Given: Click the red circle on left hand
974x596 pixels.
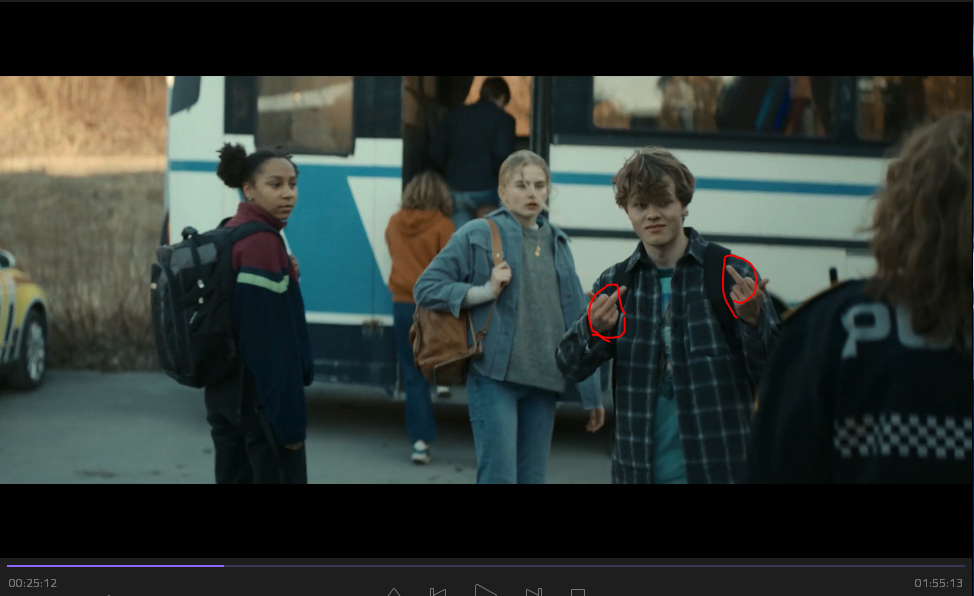Looking at the screenshot, I should tap(607, 311).
